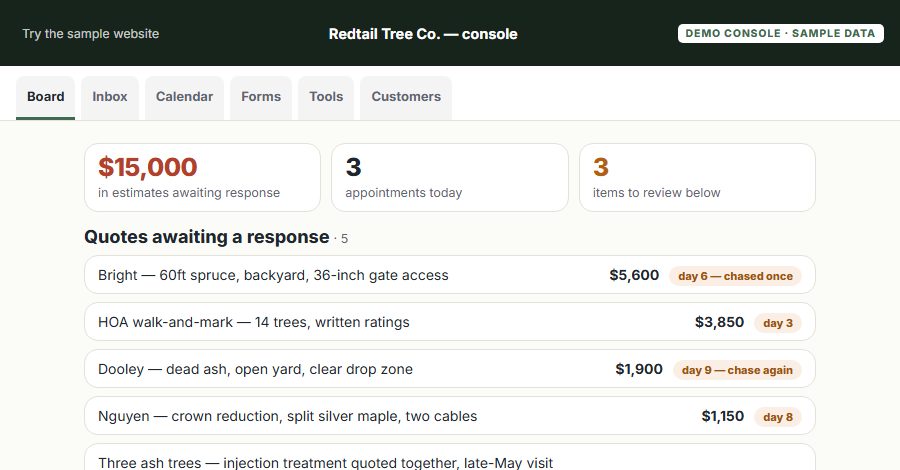
Task: Open the Dooley dead ash quote row
Action: pos(450,369)
